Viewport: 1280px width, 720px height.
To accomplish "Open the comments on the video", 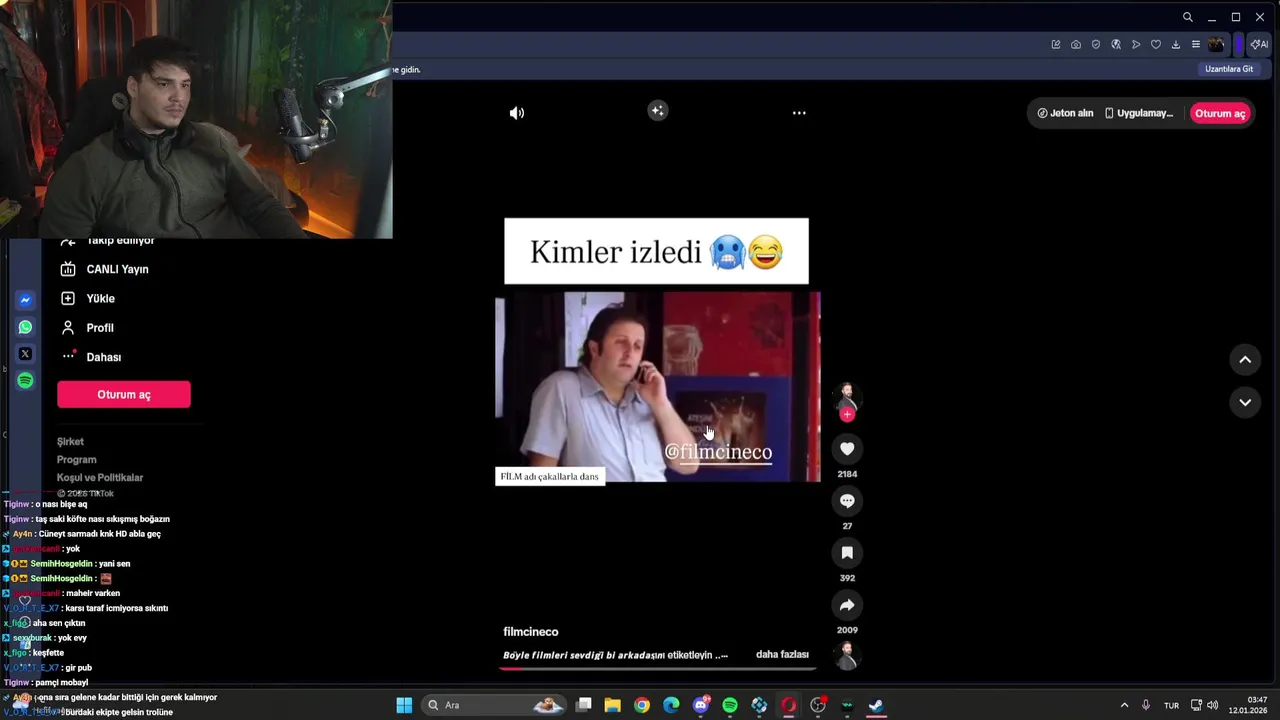I will click(847, 501).
